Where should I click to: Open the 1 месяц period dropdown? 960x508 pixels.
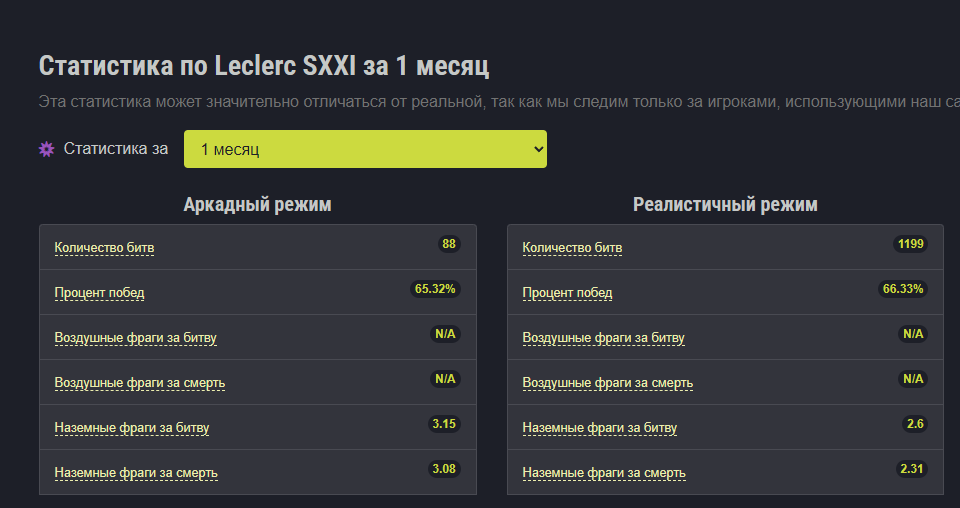(x=365, y=149)
